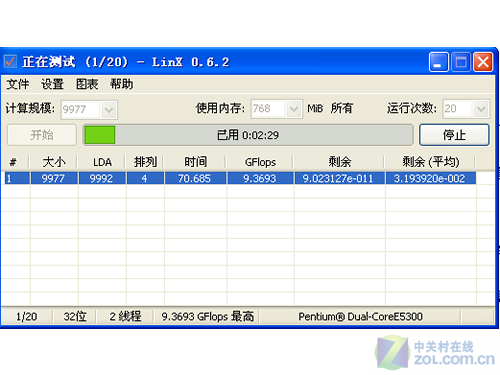
Task: Click the 剩余 column header
Action: click(339, 162)
